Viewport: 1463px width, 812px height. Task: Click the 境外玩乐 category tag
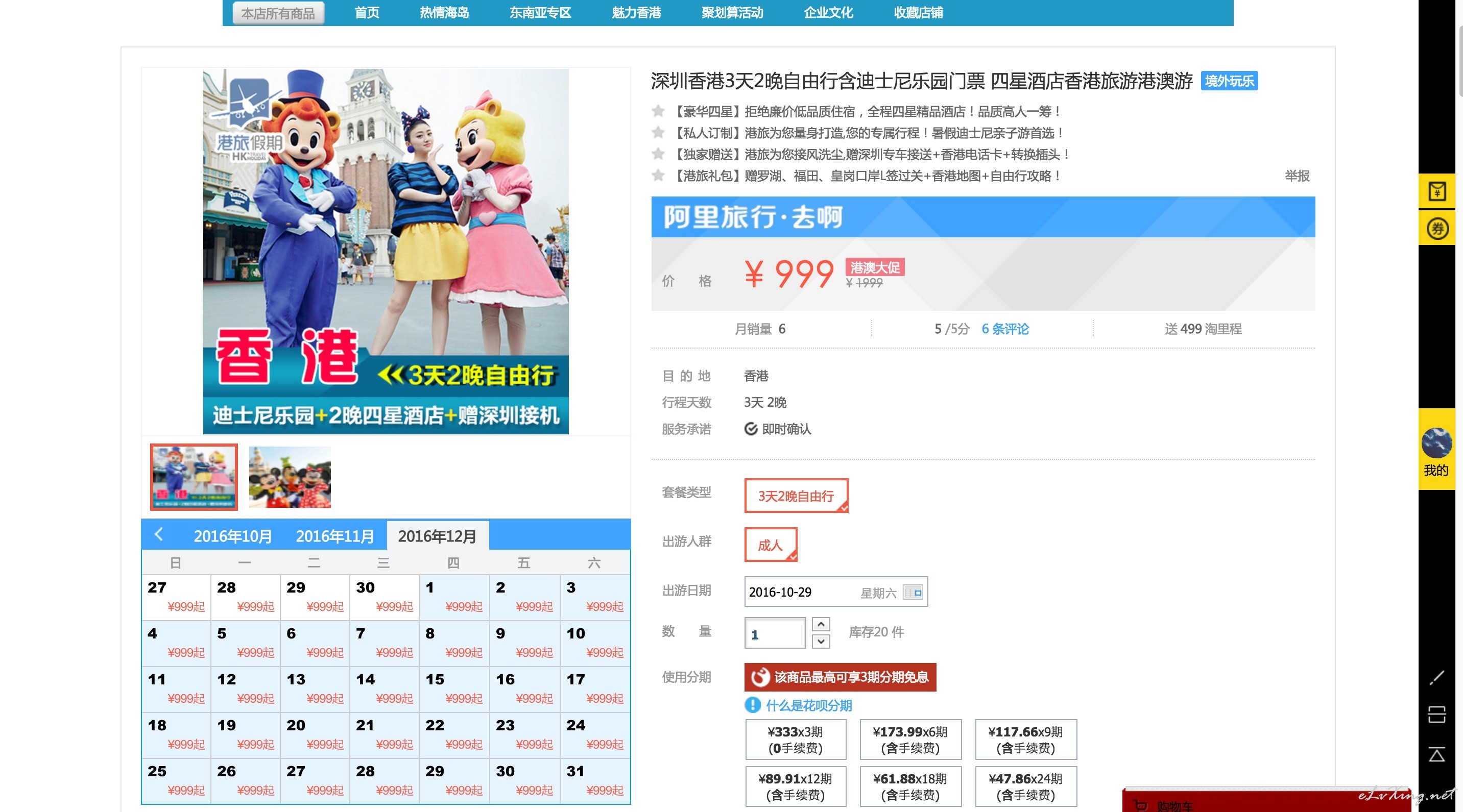[1229, 81]
